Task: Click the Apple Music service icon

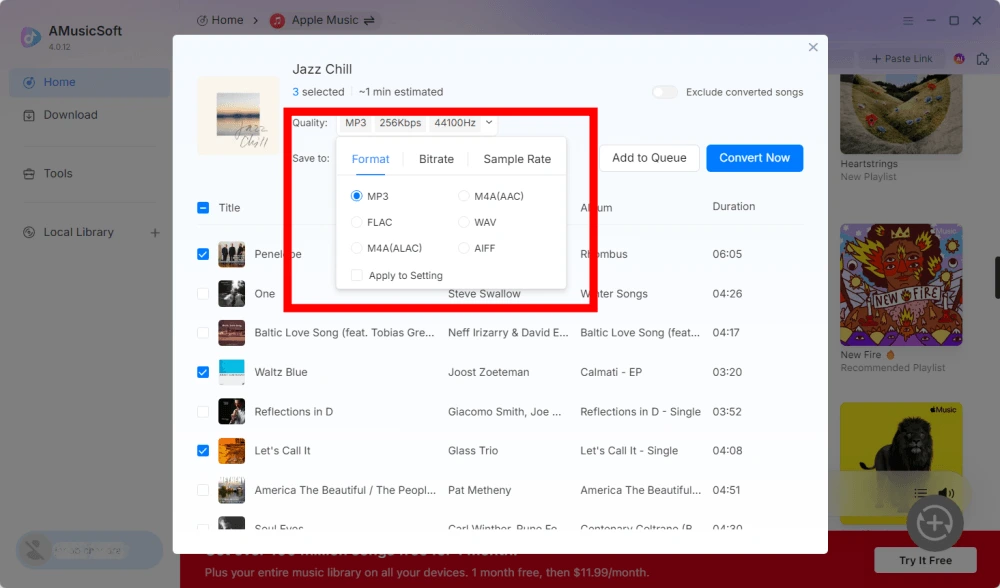Action: tap(277, 21)
